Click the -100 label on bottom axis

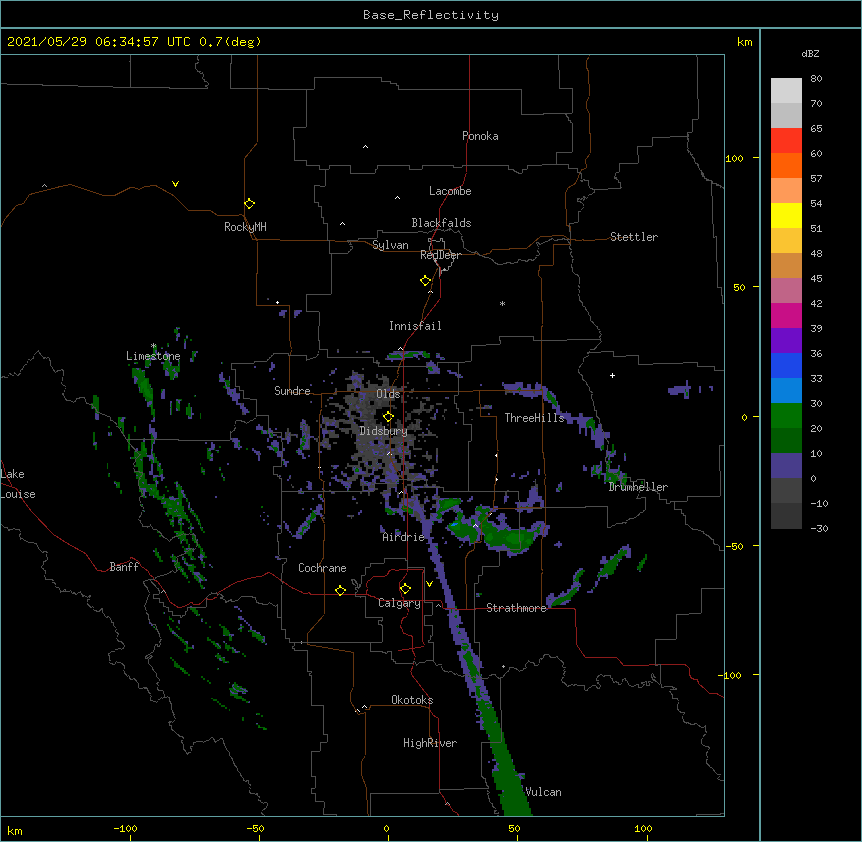(x=125, y=828)
